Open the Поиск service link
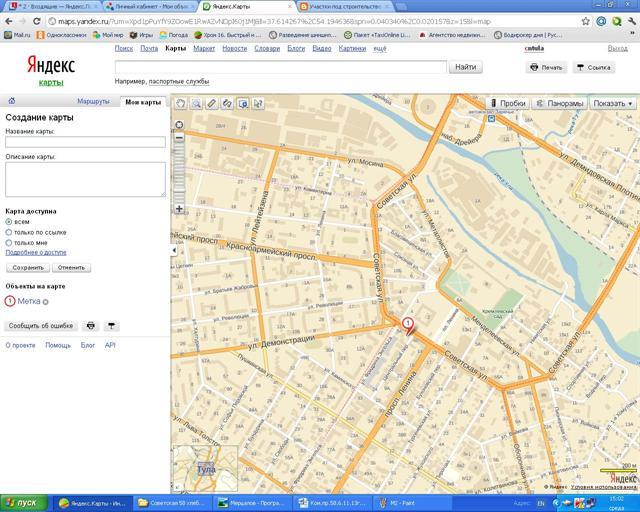This screenshot has width=640, height=512. click(124, 49)
